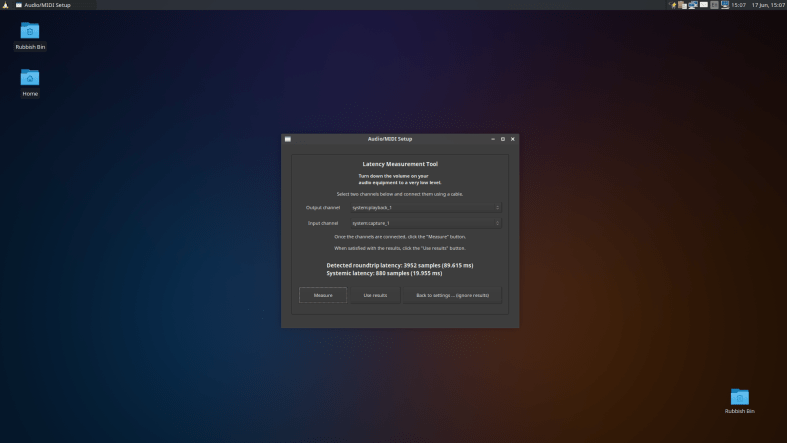Maximize the Audio/MIDI Setup window
The width and height of the screenshot is (787, 443).
(x=502, y=139)
